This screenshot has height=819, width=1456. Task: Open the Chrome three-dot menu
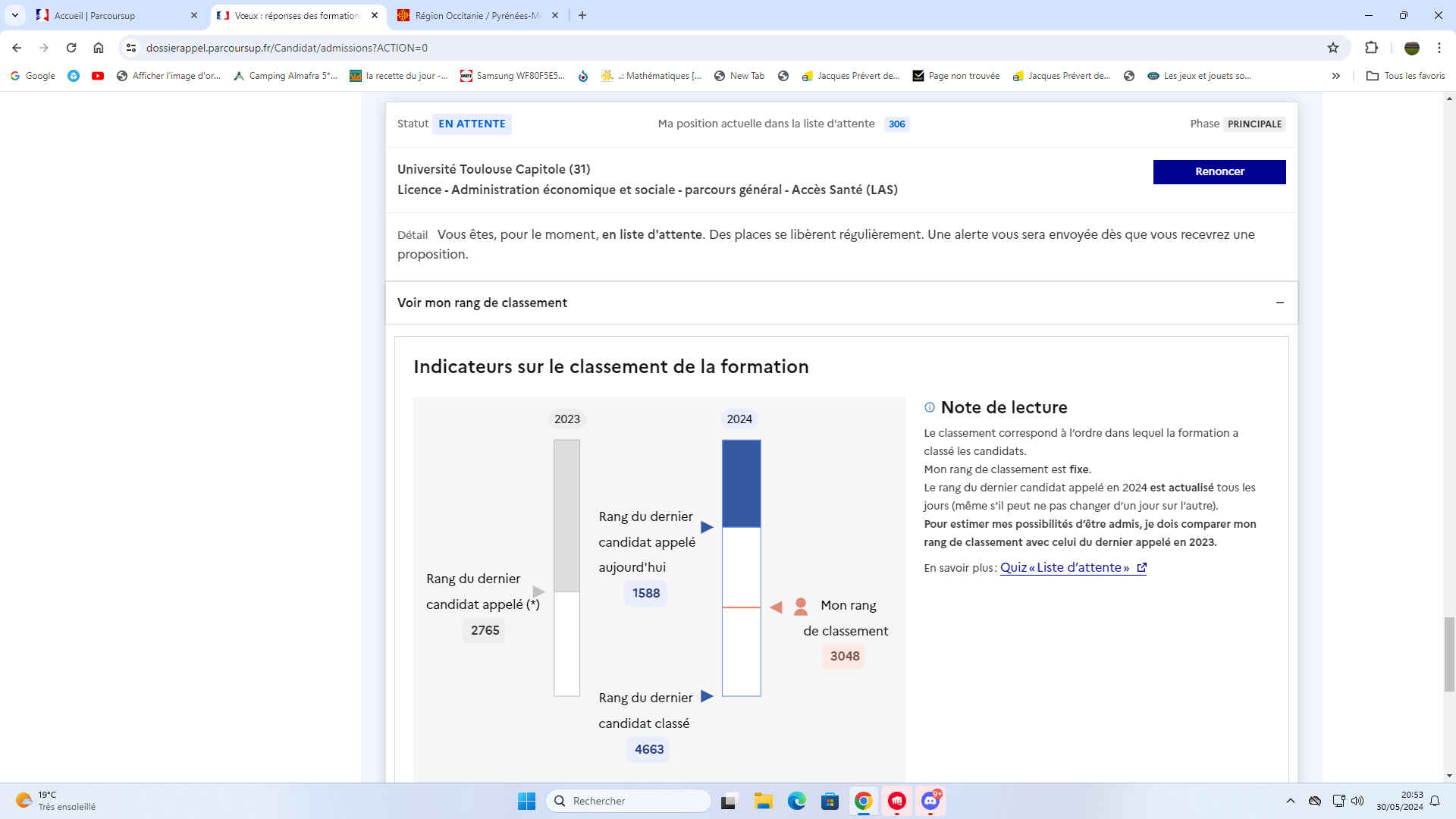pyautogui.click(x=1439, y=48)
